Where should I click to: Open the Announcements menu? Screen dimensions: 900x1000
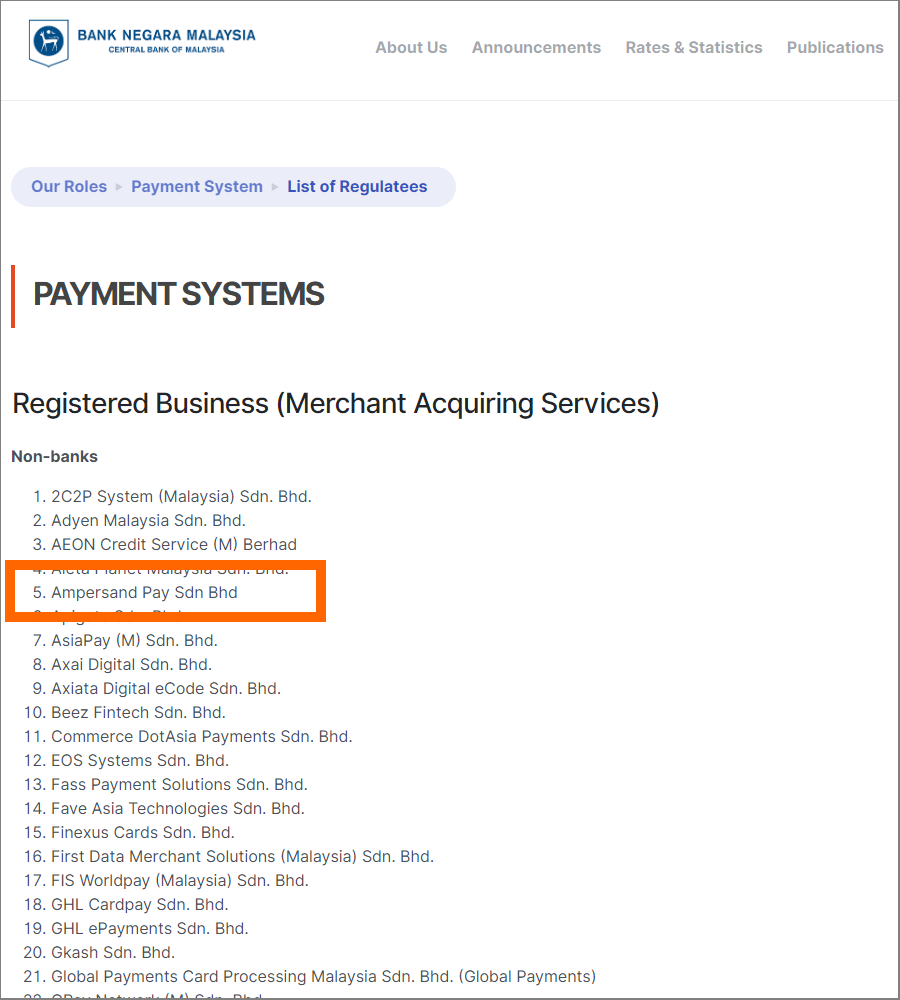pyautogui.click(x=536, y=48)
